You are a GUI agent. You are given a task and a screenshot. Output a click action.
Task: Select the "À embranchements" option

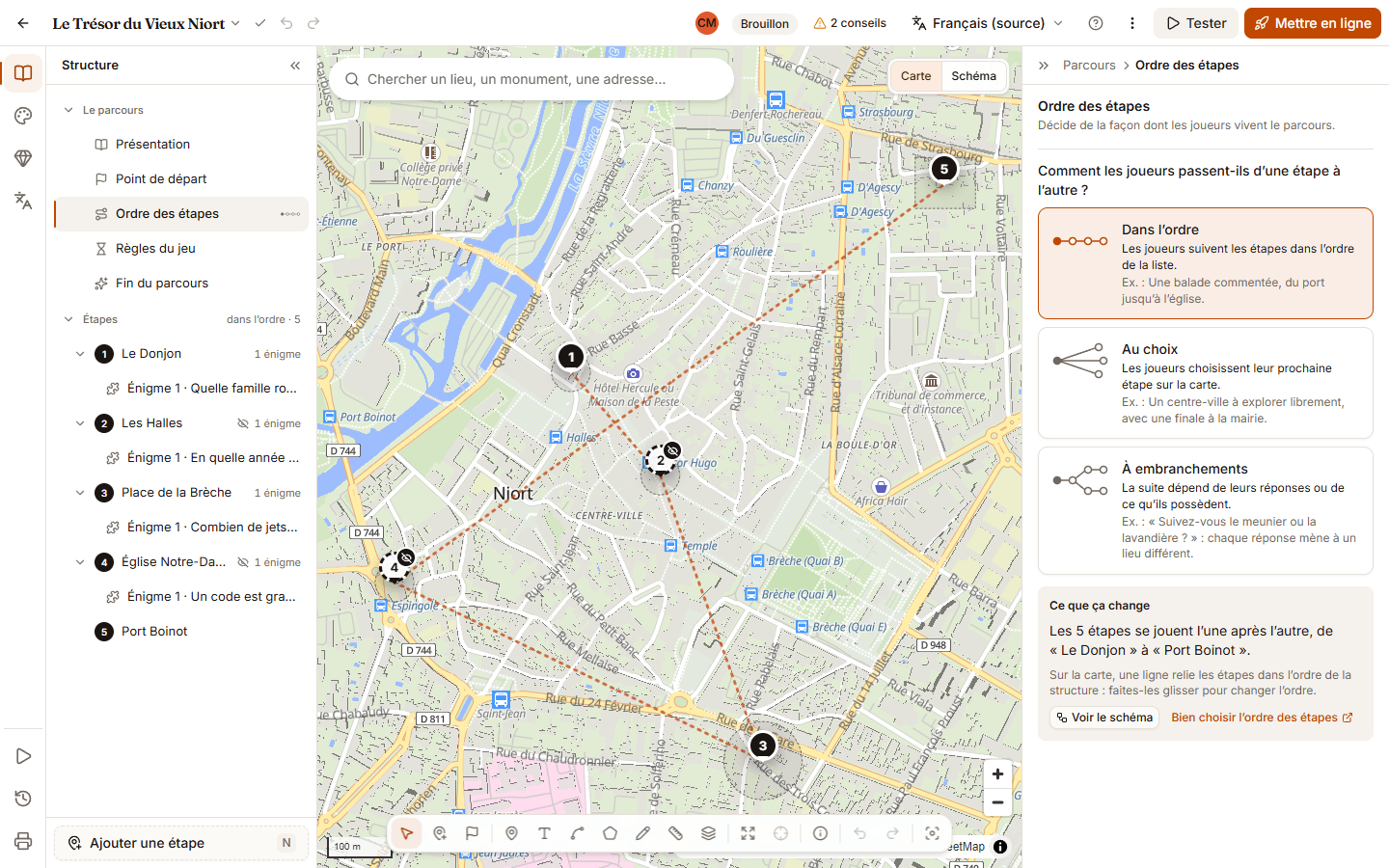[x=1206, y=510]
